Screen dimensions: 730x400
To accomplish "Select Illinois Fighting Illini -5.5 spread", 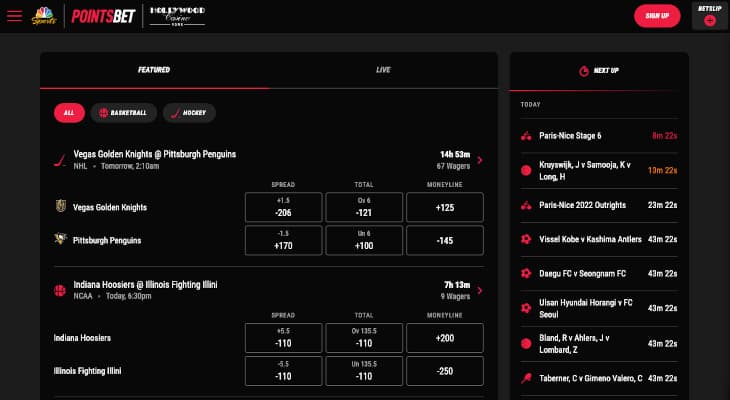I will [x=284, y=371].
